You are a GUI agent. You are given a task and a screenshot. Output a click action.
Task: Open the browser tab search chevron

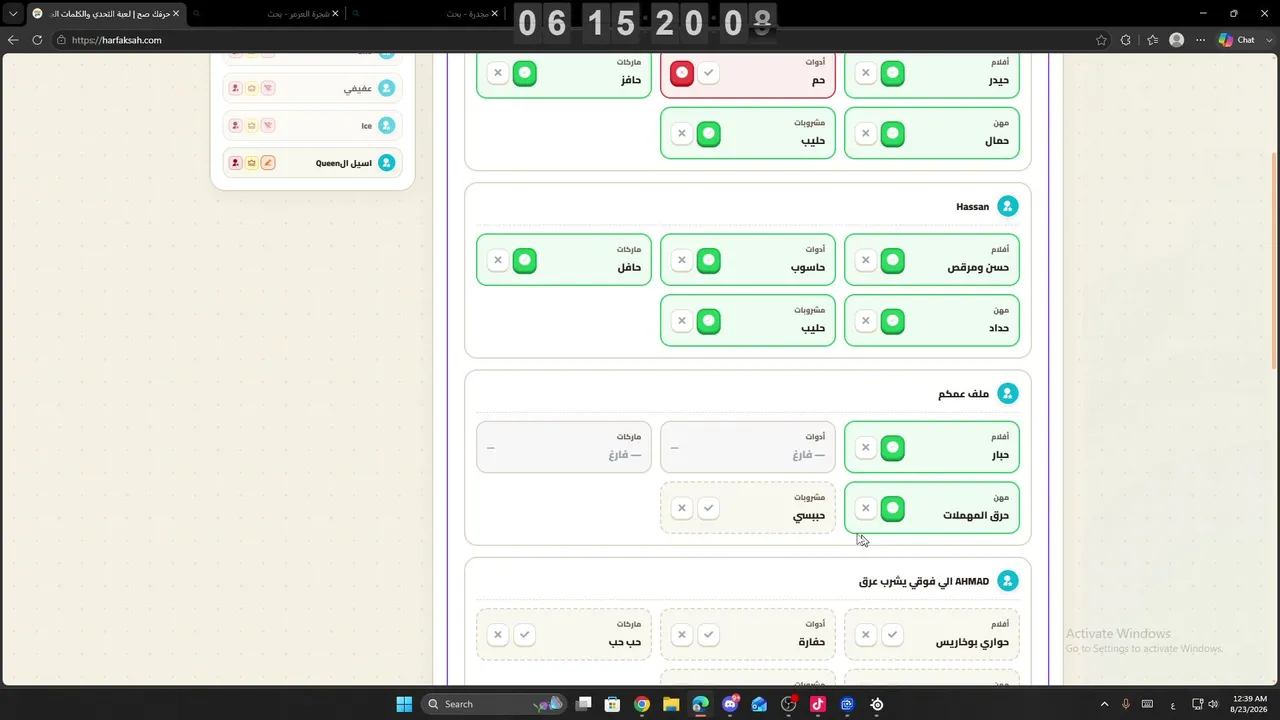(13, 14)
